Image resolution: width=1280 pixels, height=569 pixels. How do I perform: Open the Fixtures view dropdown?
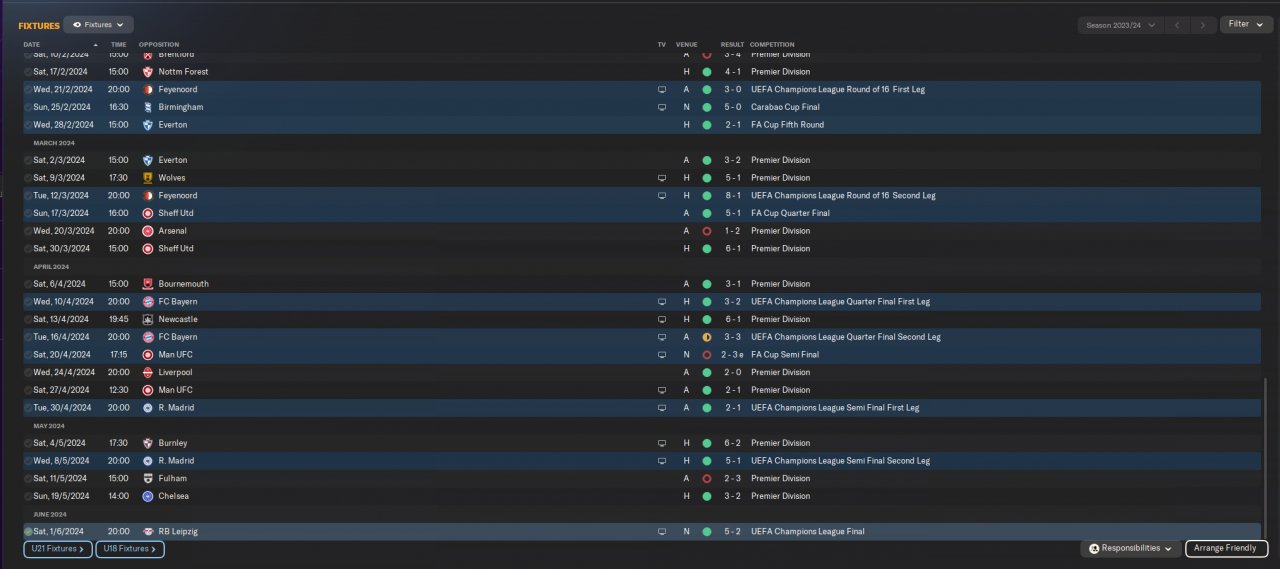coord(98,24)
